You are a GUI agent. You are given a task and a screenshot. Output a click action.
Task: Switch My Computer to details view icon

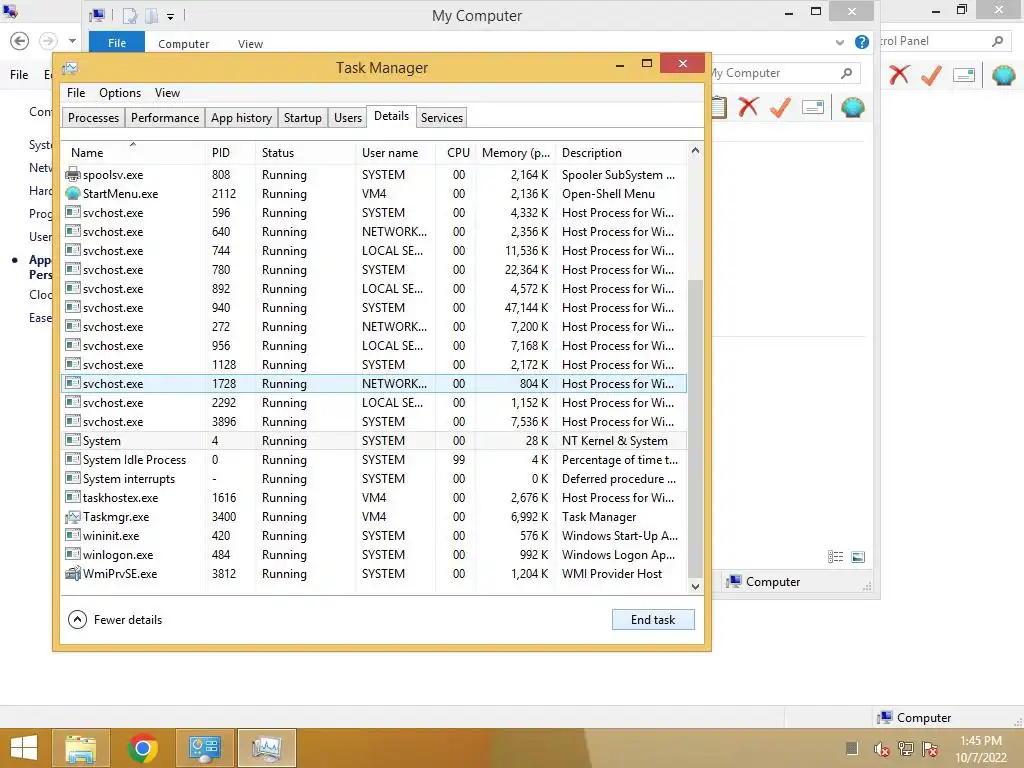point(835,556)
